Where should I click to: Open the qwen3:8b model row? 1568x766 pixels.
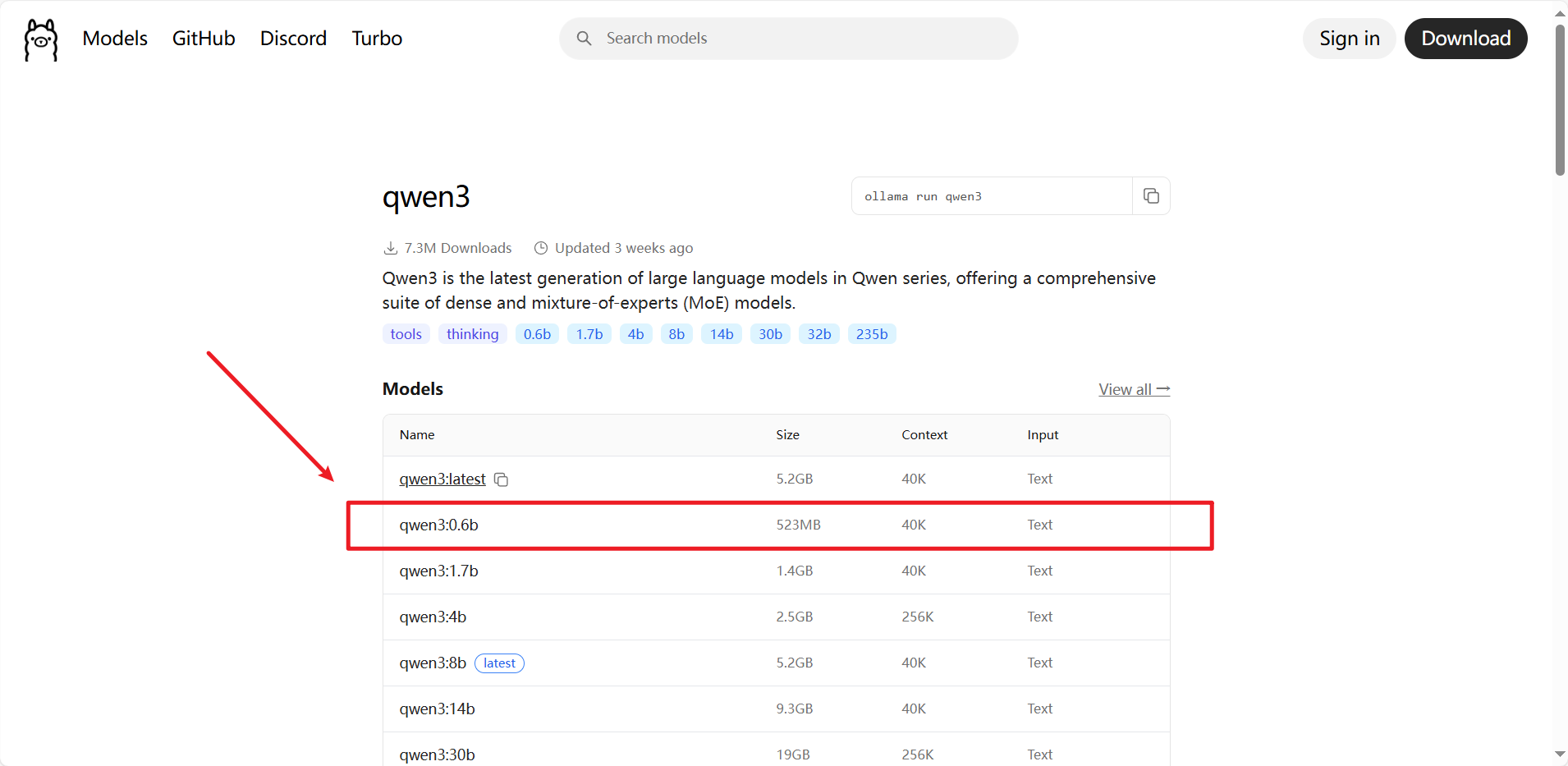pyautogui.click(x=776, y=663)
